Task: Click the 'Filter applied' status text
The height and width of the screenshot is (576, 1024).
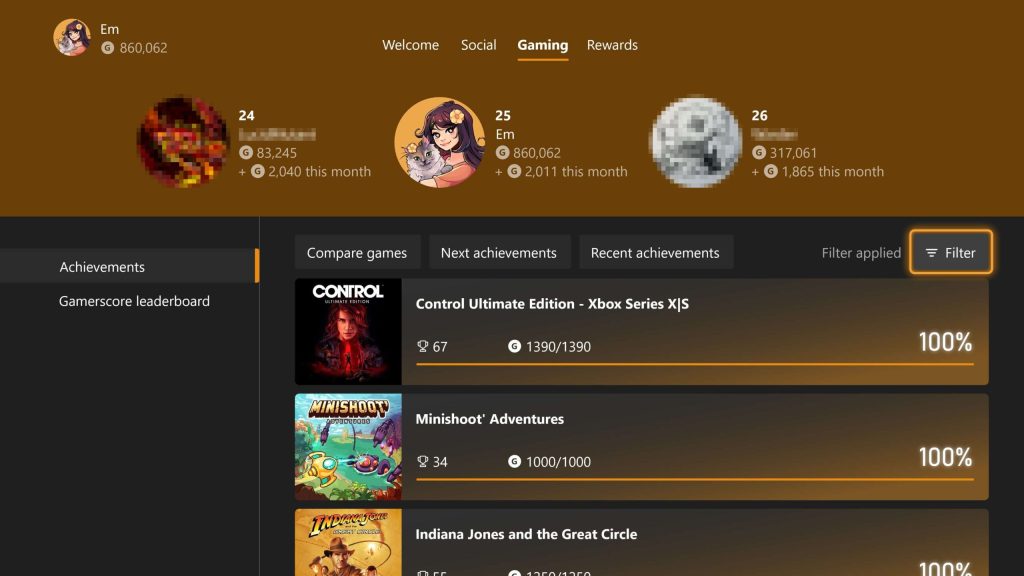Action: (861, 253)
